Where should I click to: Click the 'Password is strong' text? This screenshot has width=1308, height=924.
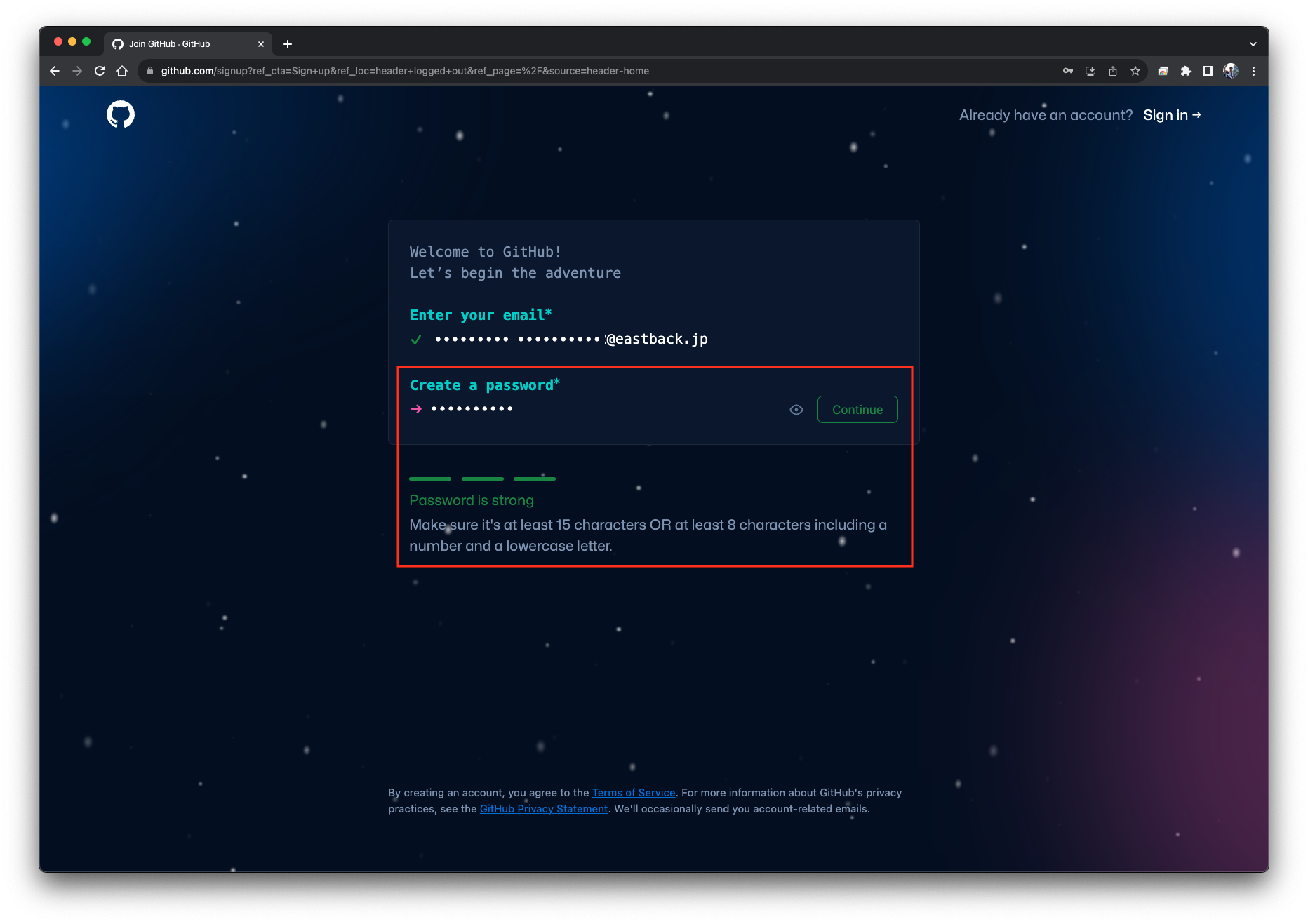472,500
